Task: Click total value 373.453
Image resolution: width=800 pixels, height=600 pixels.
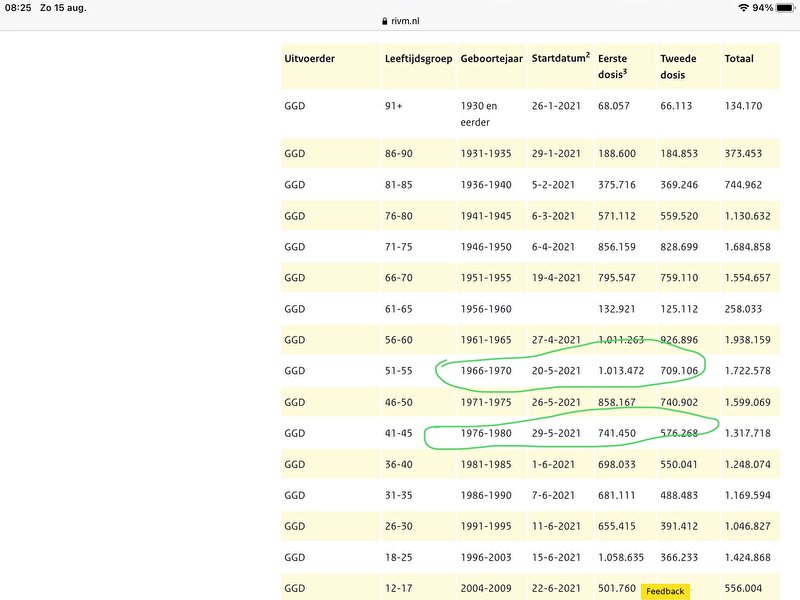Action: tap(743, 154)
